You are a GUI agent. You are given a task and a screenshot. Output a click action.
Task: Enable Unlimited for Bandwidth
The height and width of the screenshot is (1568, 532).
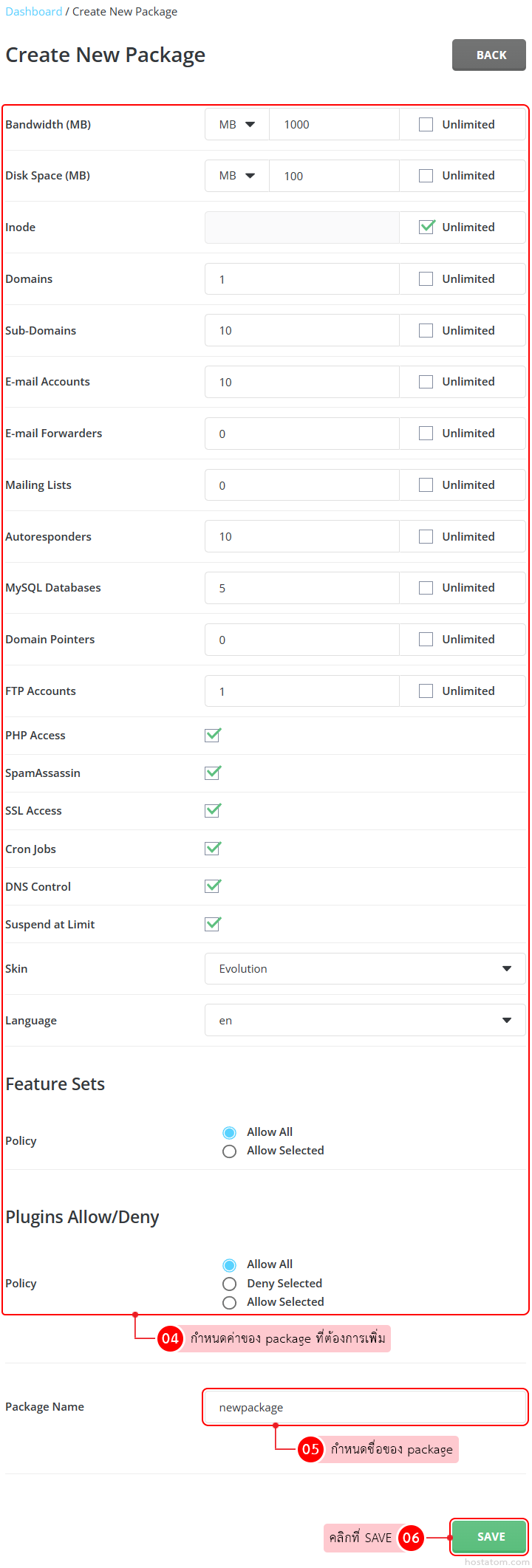click(426, 125)
